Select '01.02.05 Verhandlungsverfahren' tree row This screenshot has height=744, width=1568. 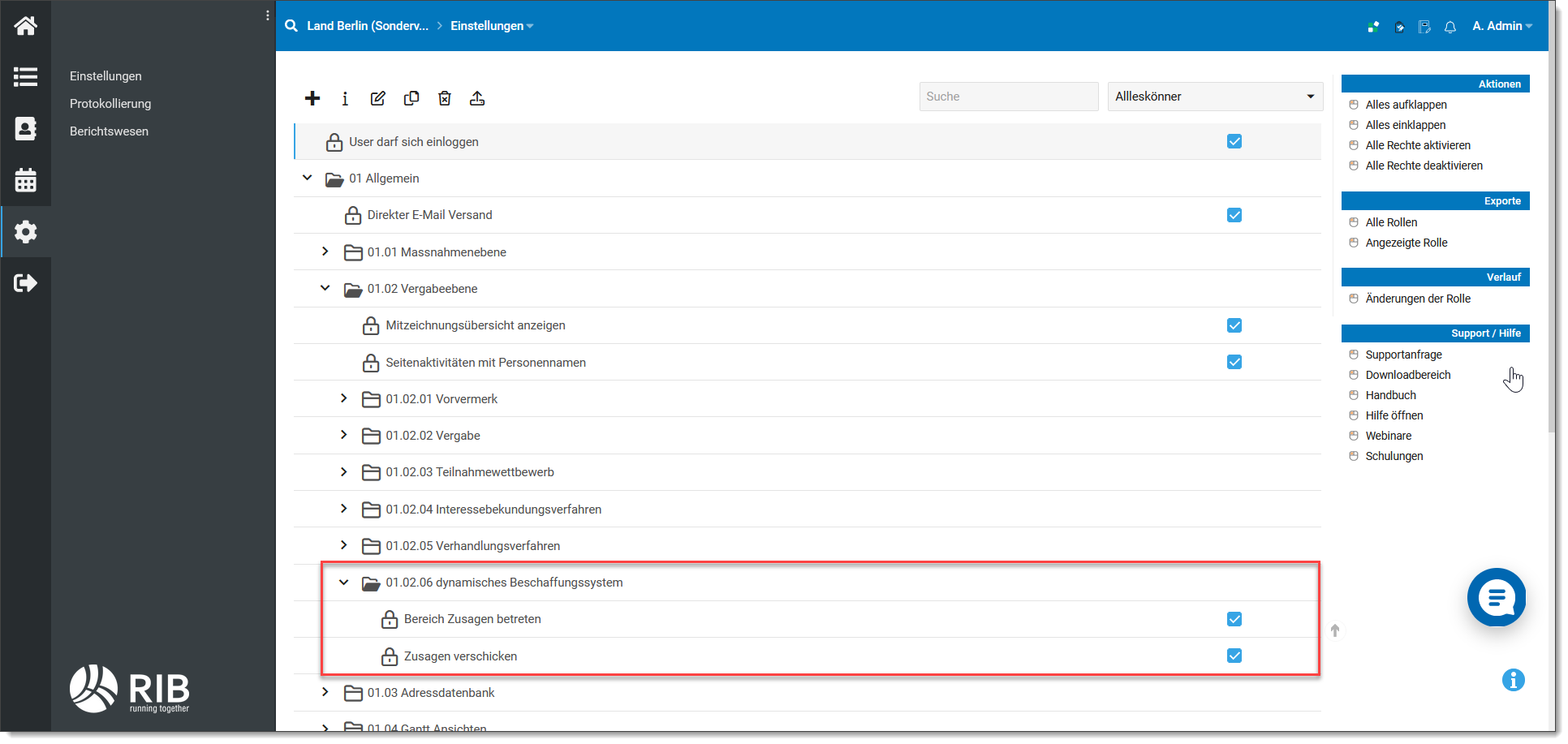pos(808,546)
